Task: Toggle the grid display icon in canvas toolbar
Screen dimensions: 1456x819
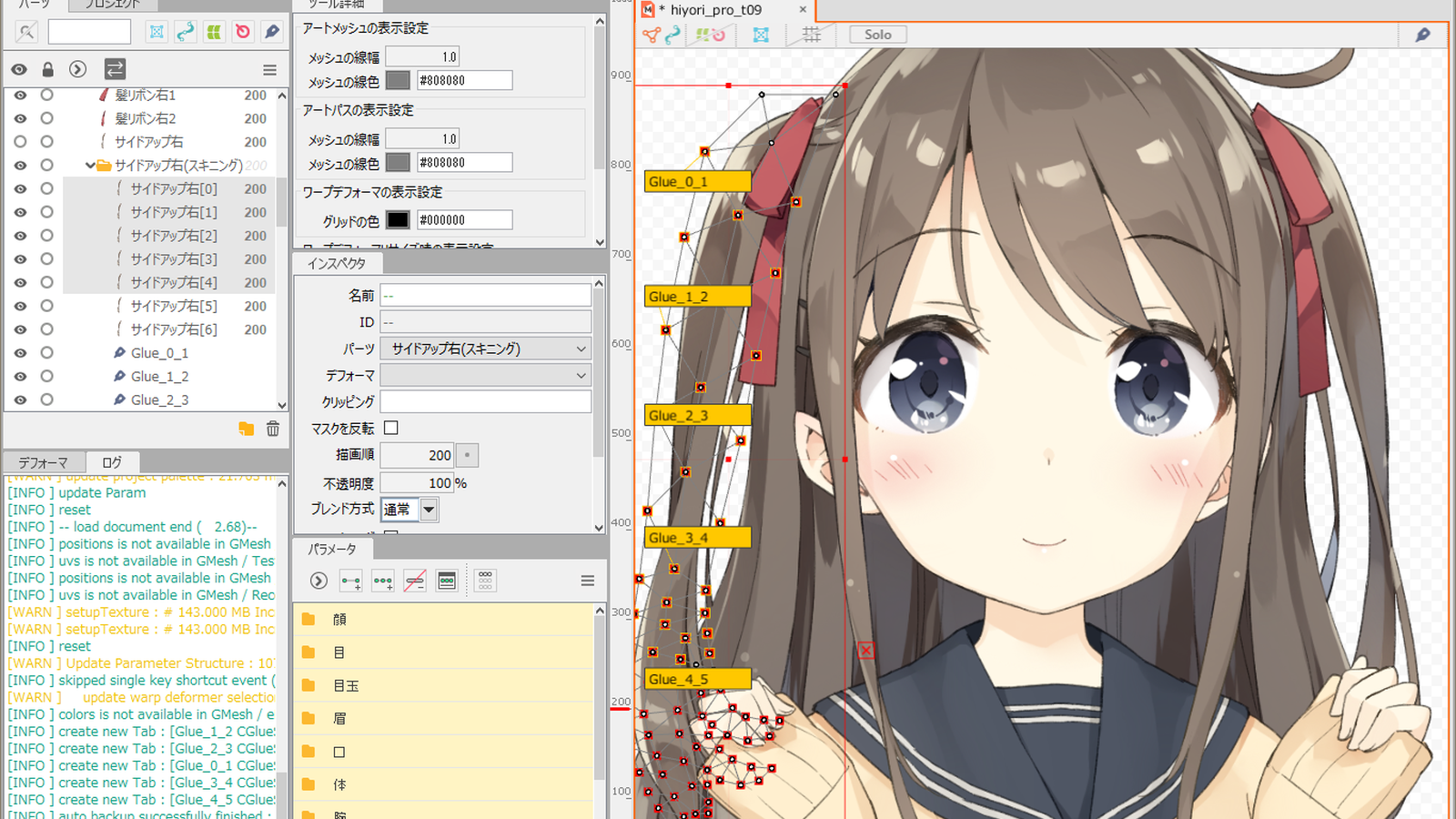Action: coord(812,35)
